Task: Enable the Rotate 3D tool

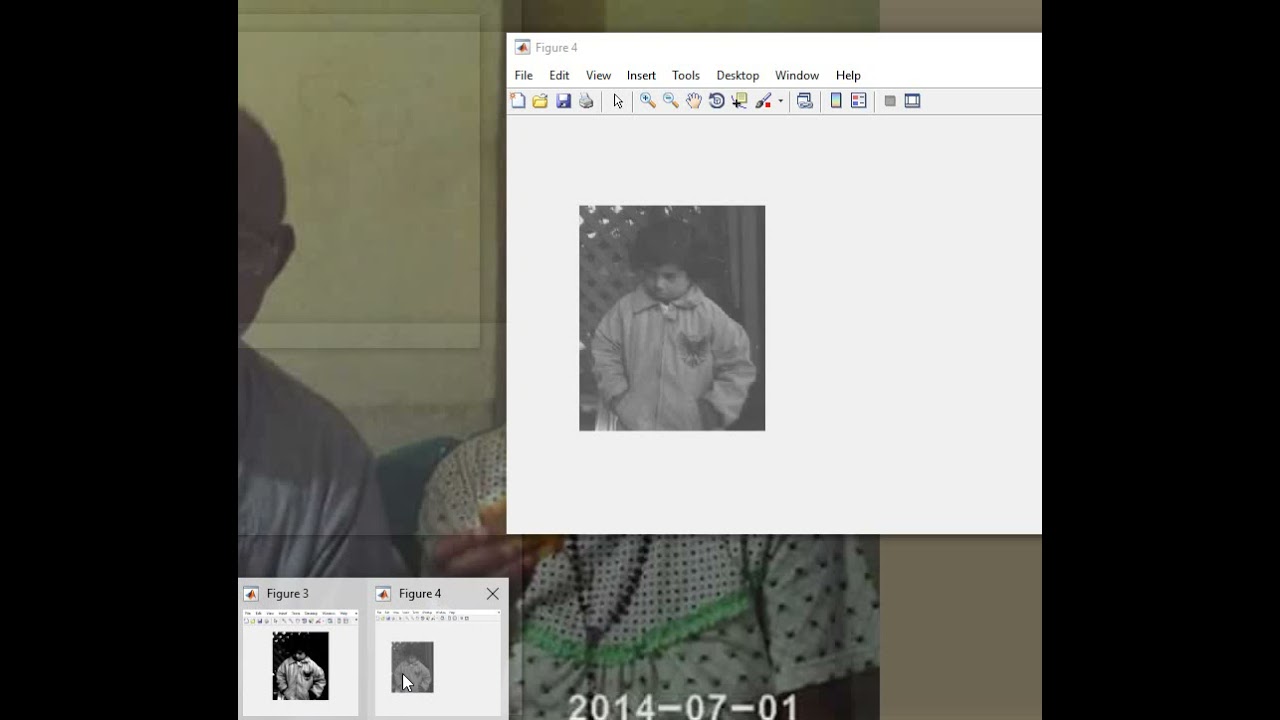Action: pos(717,101)
